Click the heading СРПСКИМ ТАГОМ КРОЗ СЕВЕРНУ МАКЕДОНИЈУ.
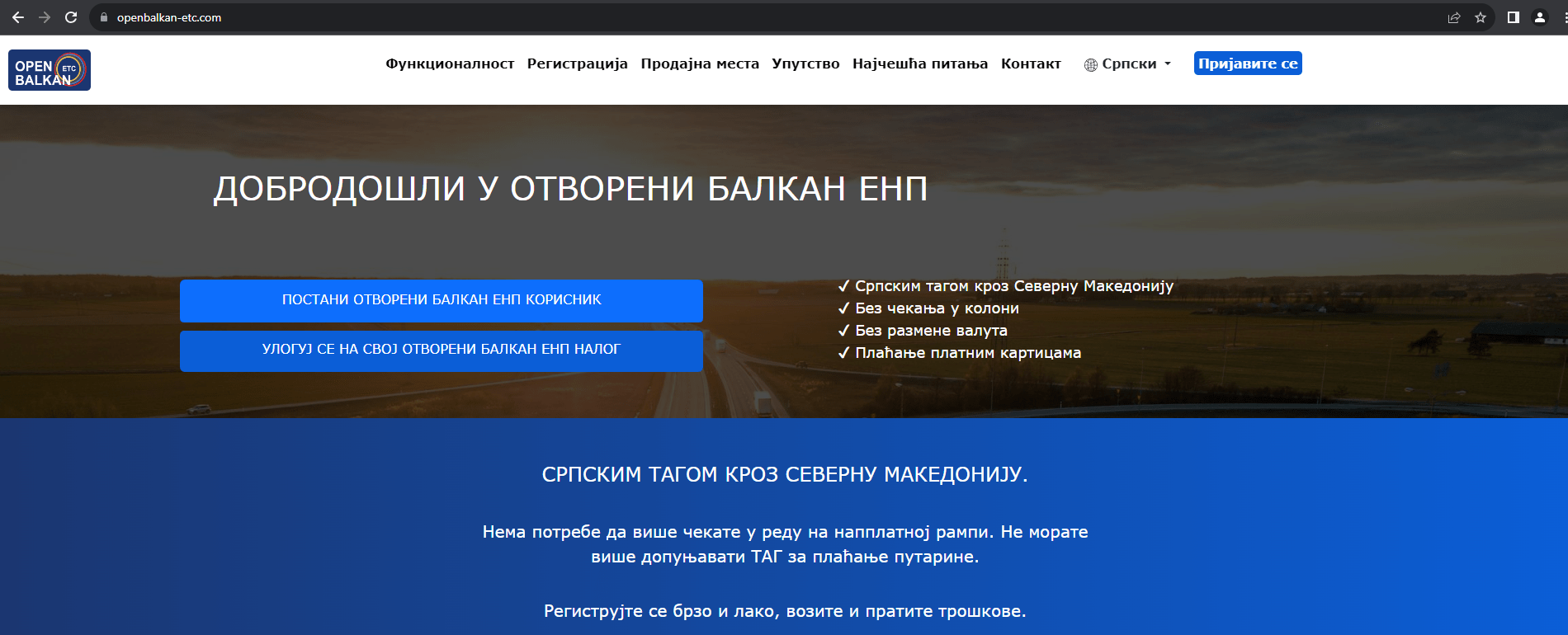Viewport: 1568px width, 635px height. coord(785,474)
